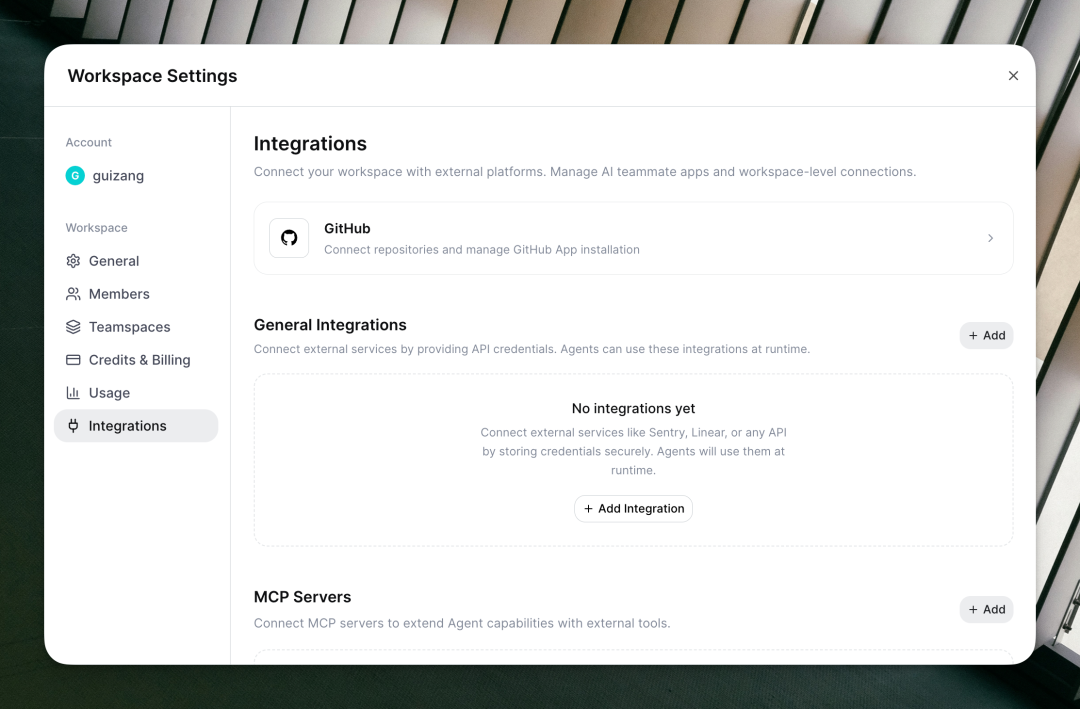
Task: Open the GitHub repositories connection card
Action: 633,238
